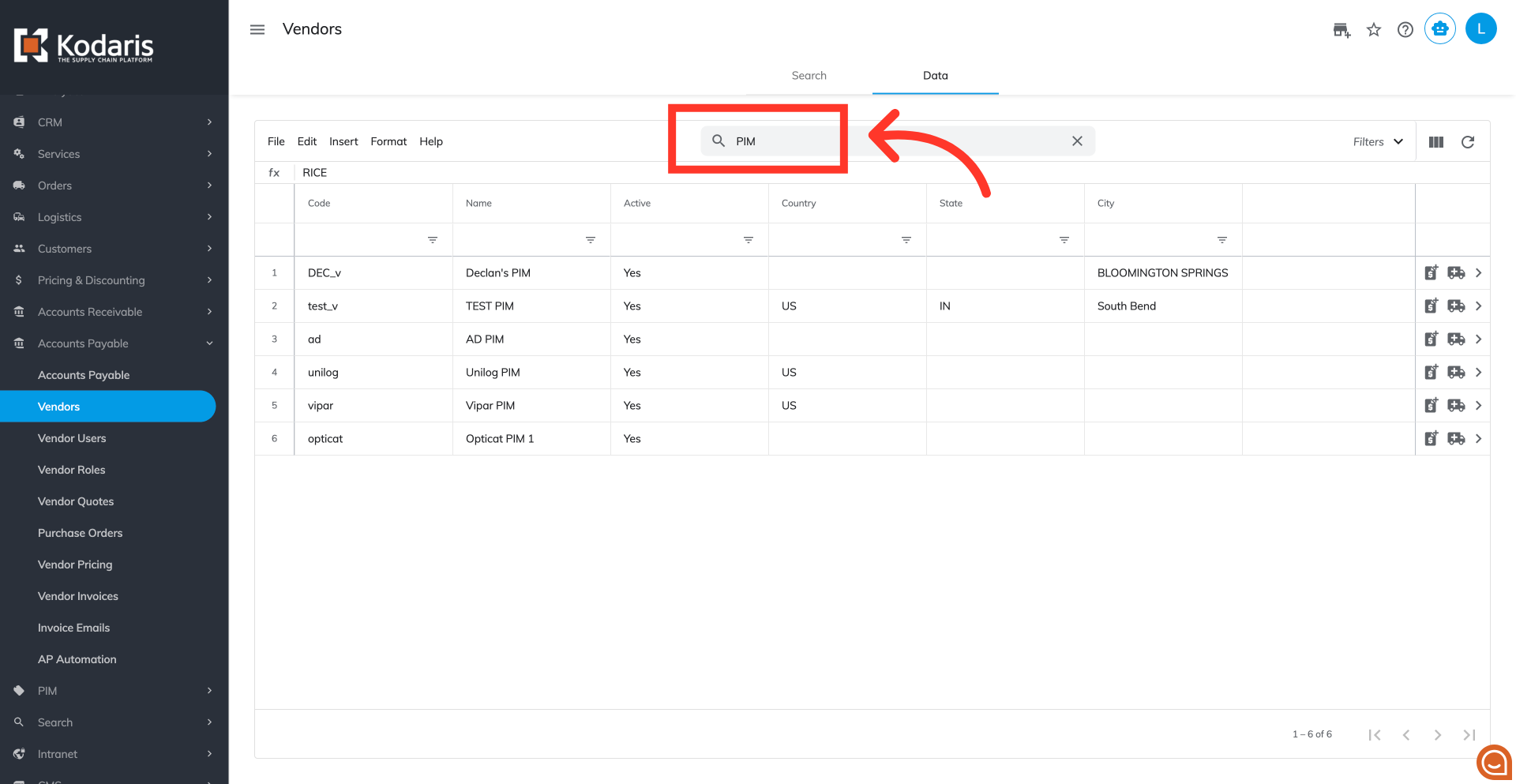Go to the first page of results
The image size is (1516, 784).
click(1375, 735)
